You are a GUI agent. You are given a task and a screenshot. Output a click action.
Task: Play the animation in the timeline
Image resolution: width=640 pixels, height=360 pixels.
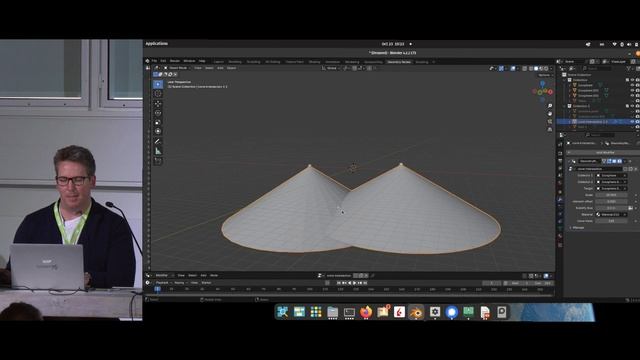[354, 283]
